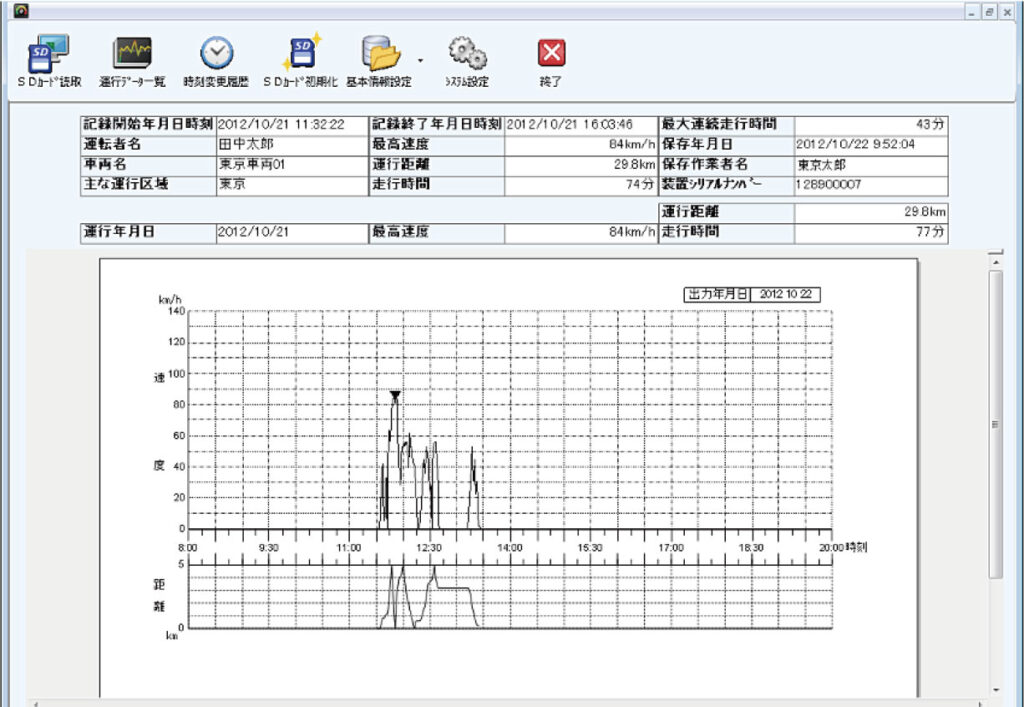Click the 140 speed axis label
Screen dimensions: 1024x707
point(176,311)
